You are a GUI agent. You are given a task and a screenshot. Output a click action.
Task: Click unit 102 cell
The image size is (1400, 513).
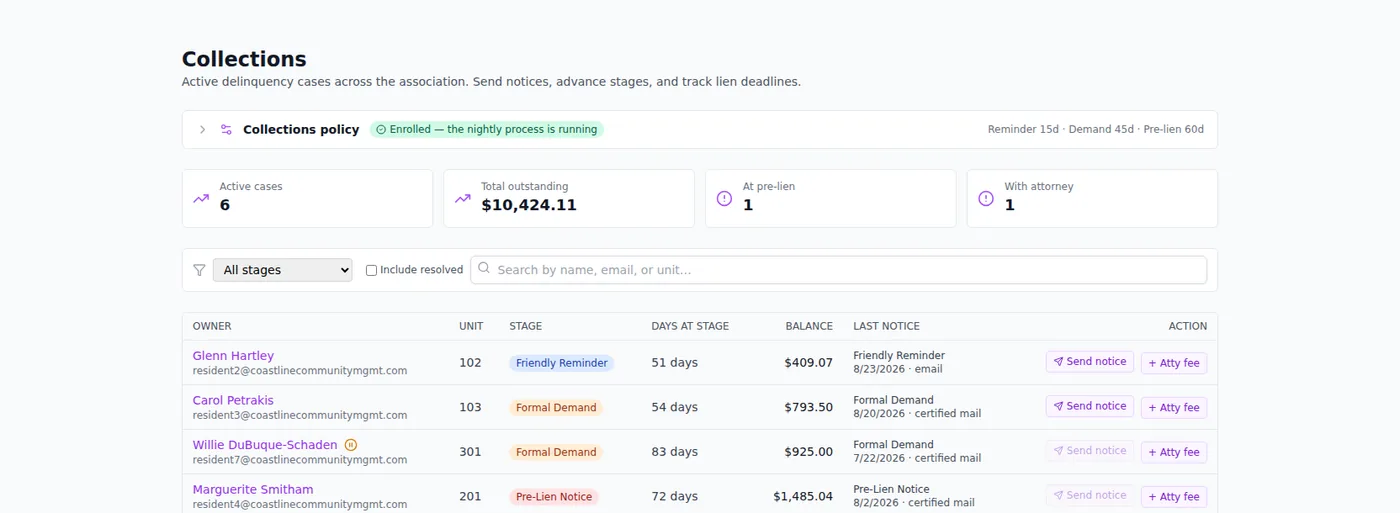[x=470, y=363]
